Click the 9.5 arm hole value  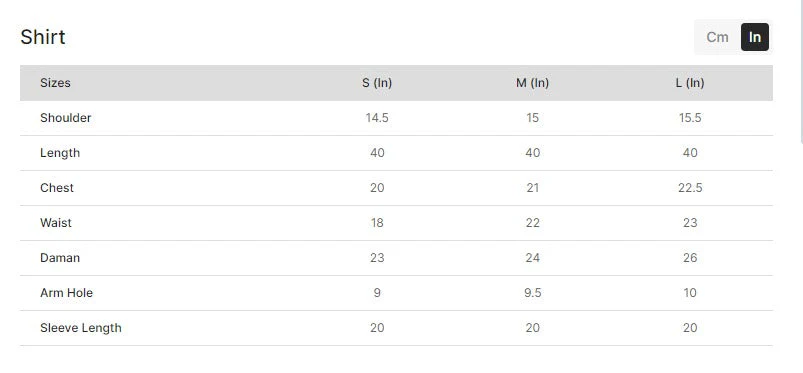pos(533,293)
